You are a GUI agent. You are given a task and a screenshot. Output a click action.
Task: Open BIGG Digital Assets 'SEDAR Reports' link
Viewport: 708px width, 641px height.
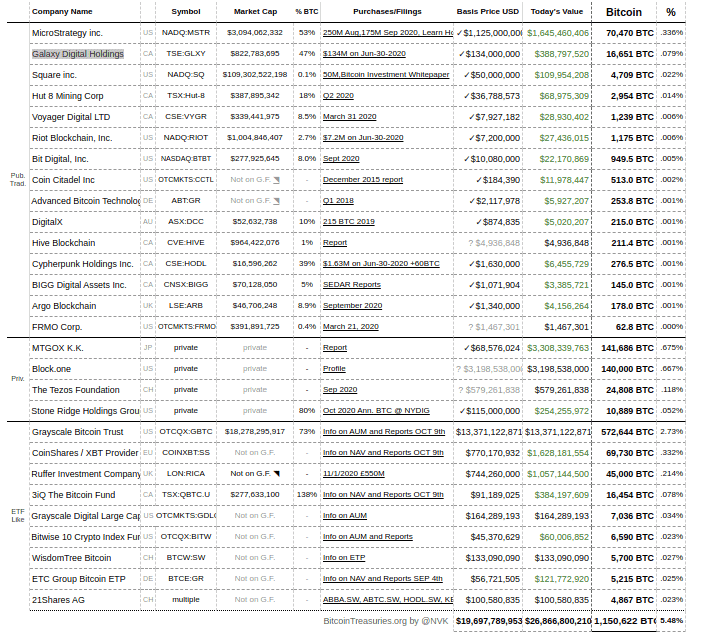point(352,284)
